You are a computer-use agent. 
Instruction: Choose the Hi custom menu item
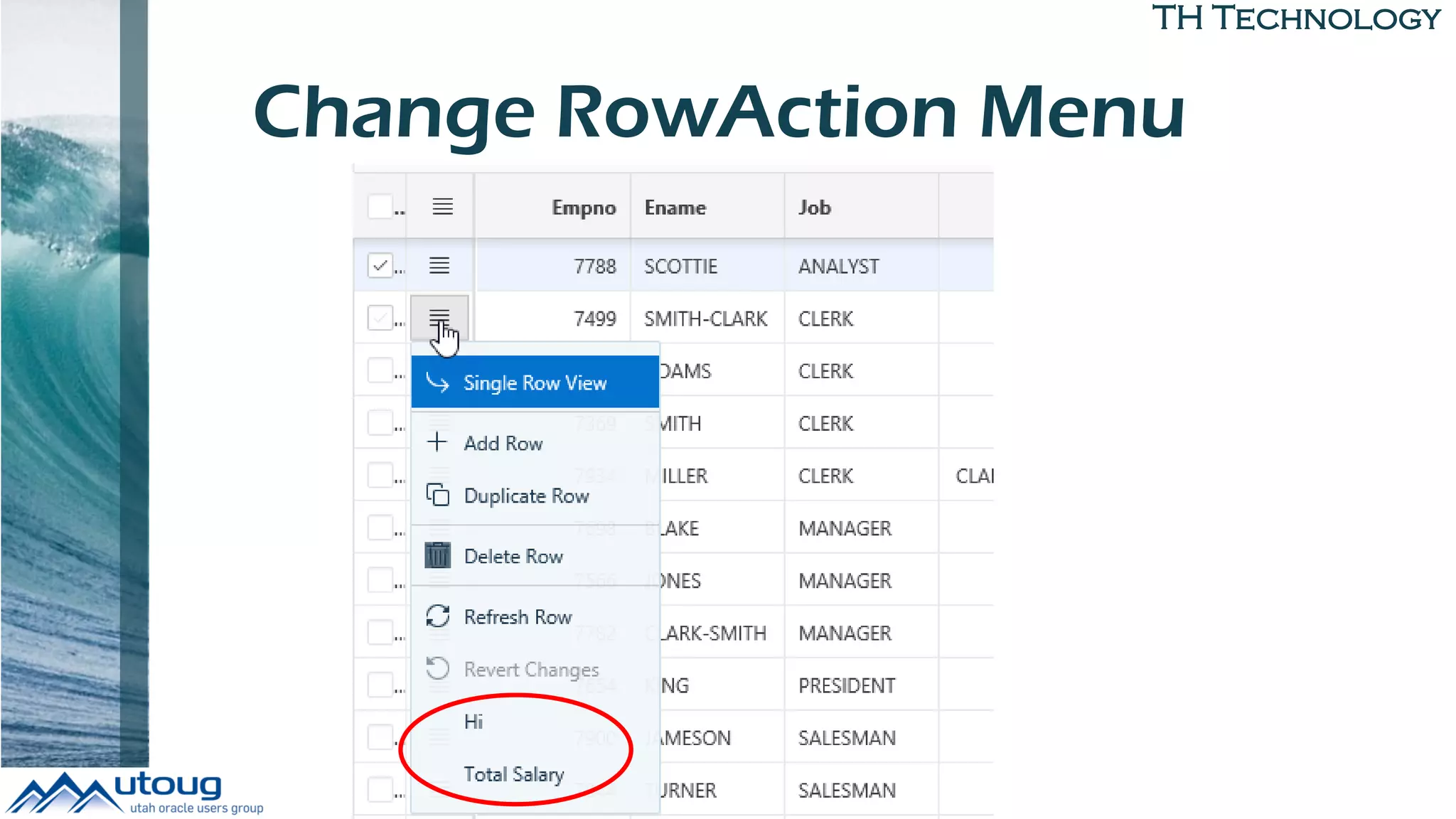tap(535, 722)
